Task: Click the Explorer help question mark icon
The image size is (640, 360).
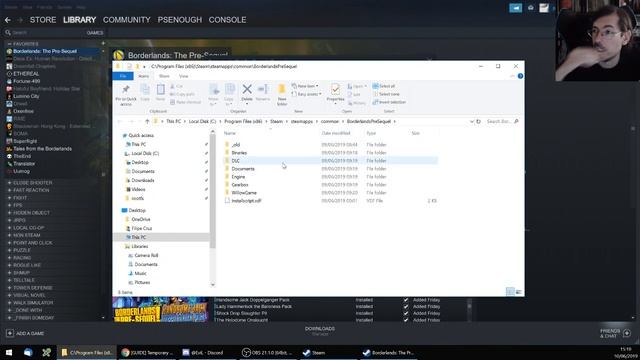Action: (520, 76)
